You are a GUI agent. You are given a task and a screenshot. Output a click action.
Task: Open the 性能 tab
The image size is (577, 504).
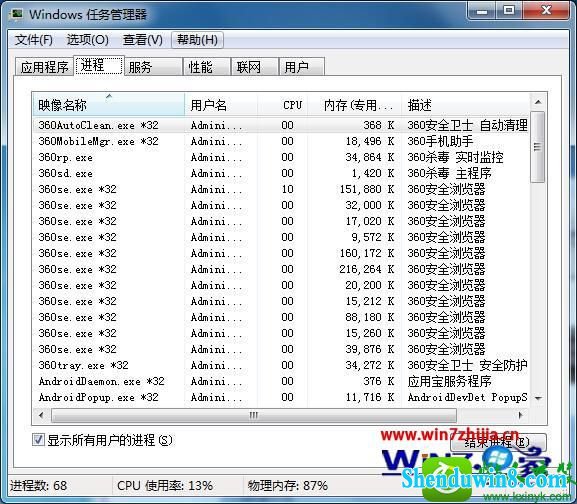[x=207, y=67]
